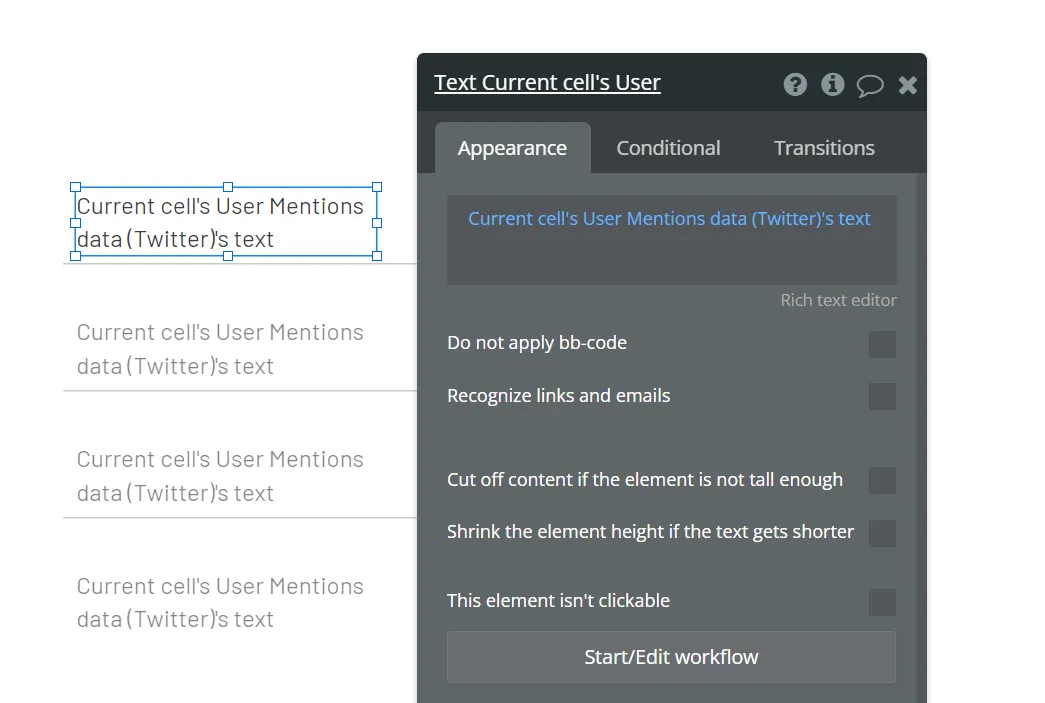
Task: Select the highlighted text element in the first cell
Action: pyautogui.click(x=226, y=222)
